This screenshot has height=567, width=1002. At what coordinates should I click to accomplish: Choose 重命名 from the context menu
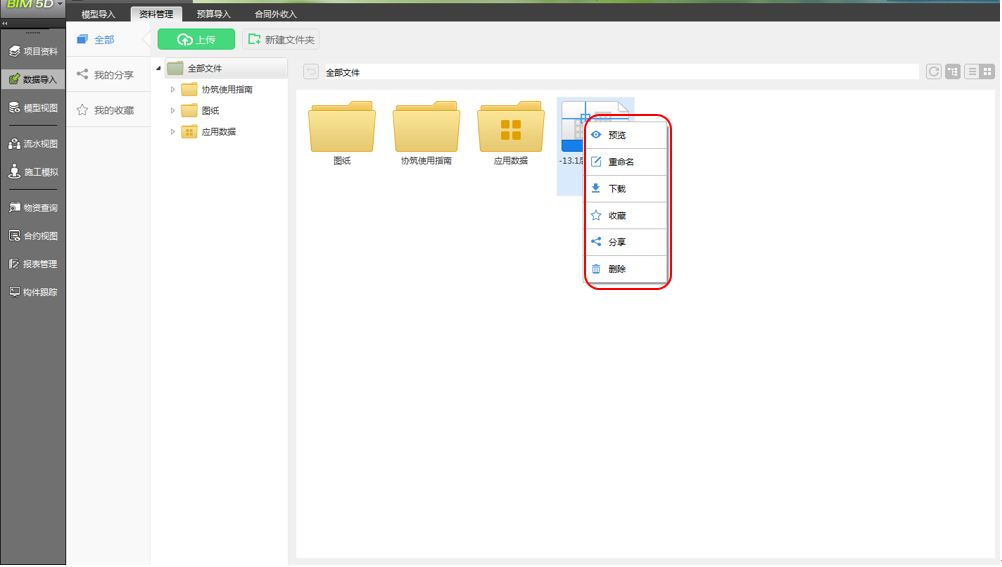pos(626,162)
